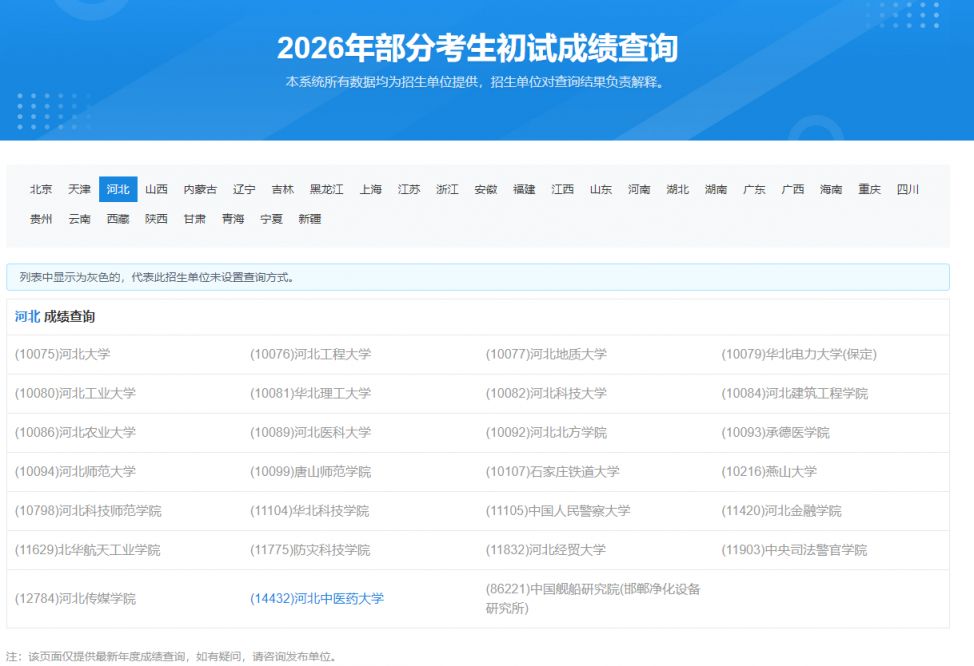974x666 pixels.
Task: Click (10081)华北理工大学 entry
Action: tap(311, 394)
